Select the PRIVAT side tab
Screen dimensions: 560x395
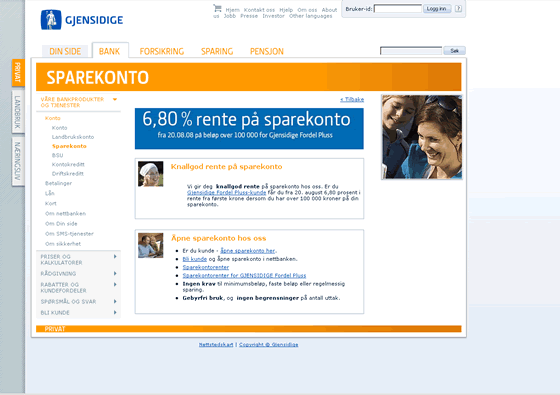click(18, 72)
